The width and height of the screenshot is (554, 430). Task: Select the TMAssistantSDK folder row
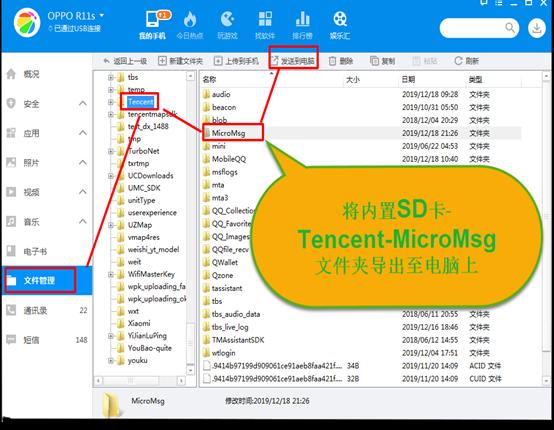click(360, 340)
